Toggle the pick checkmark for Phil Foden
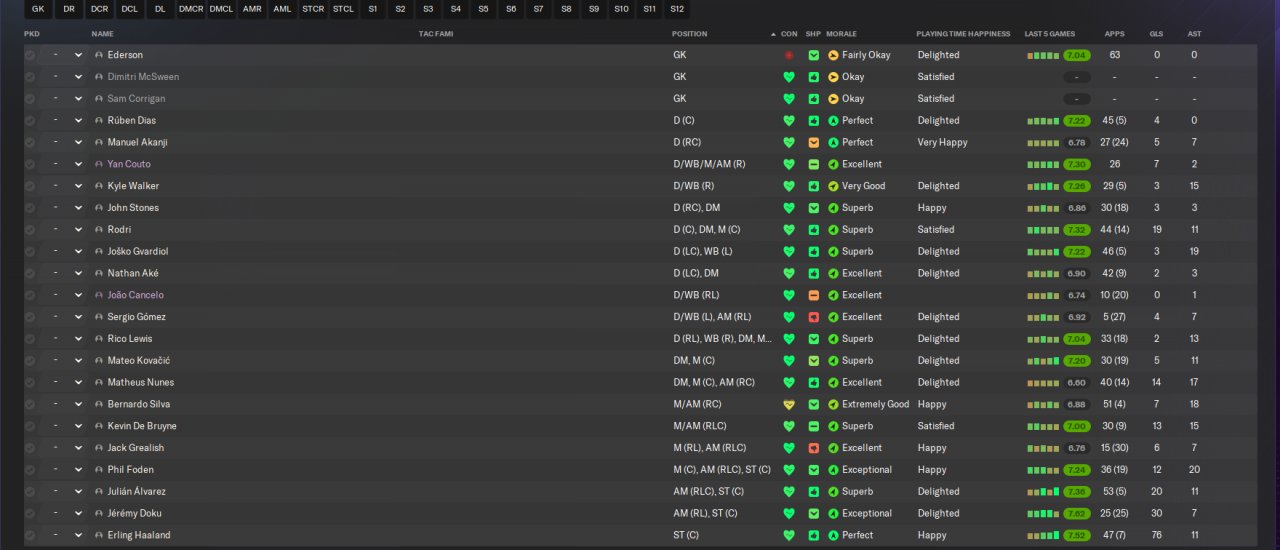 [x=30, y=470]
